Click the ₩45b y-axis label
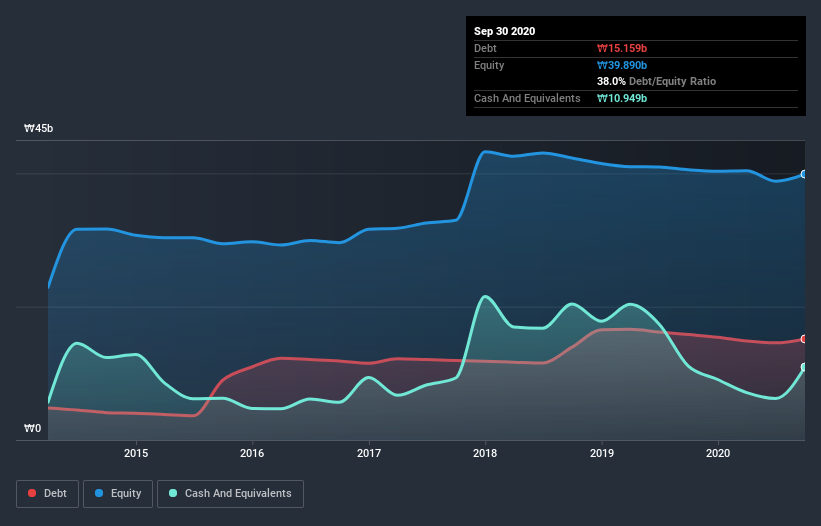The width and height of the screenshot is (821, 526). pyautogui.click(x=39, y=129)
